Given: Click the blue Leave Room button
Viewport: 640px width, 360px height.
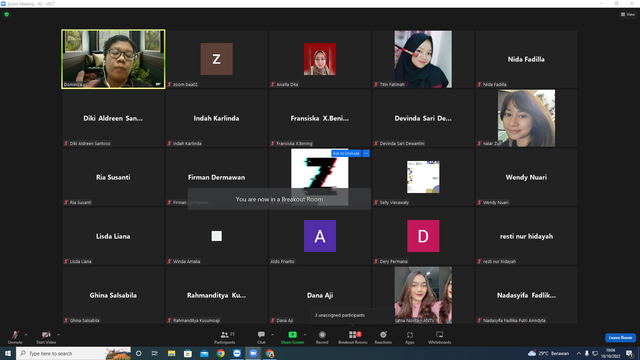Looking at the screenshot, I should 620,338.
